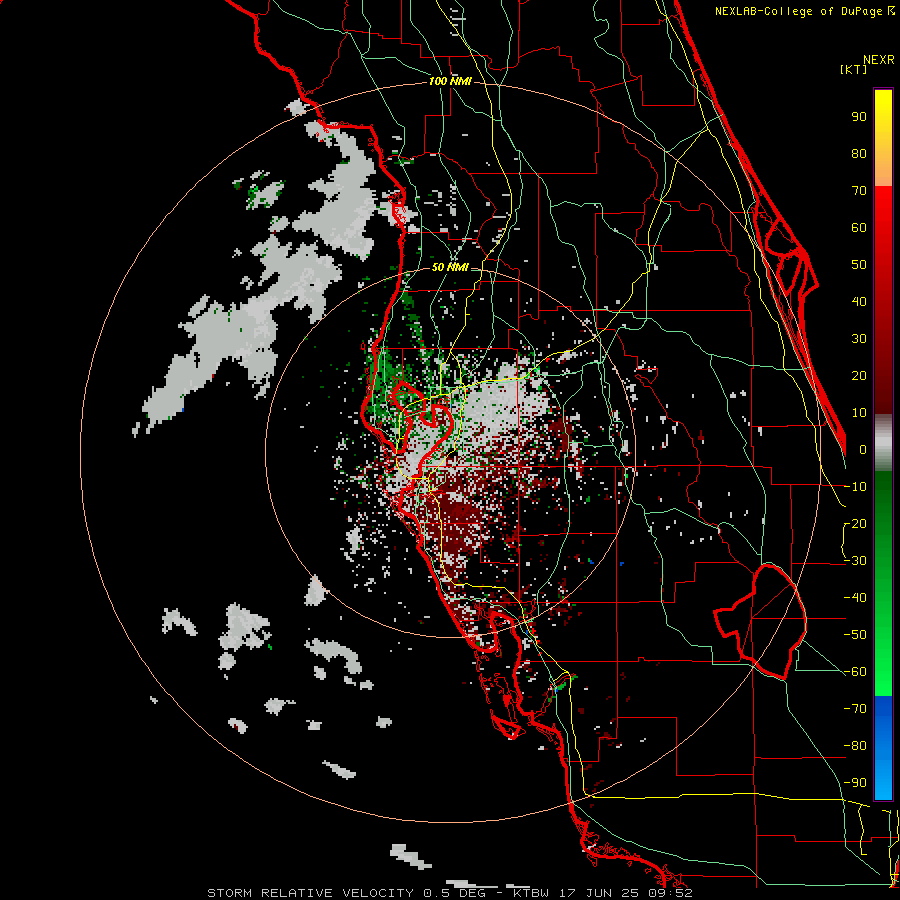Click the 0 scale value
The image size is (900, 900).
(x=863, y=450)
